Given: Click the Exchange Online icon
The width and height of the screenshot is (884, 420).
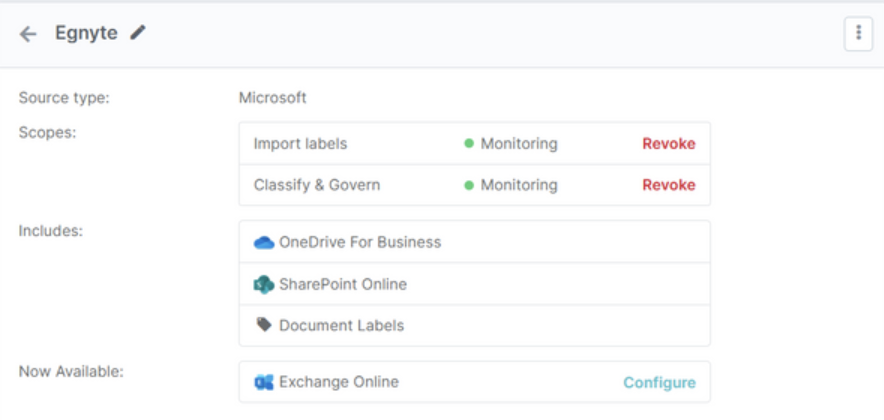Looking at the screenshot, I should coord(264,382).
